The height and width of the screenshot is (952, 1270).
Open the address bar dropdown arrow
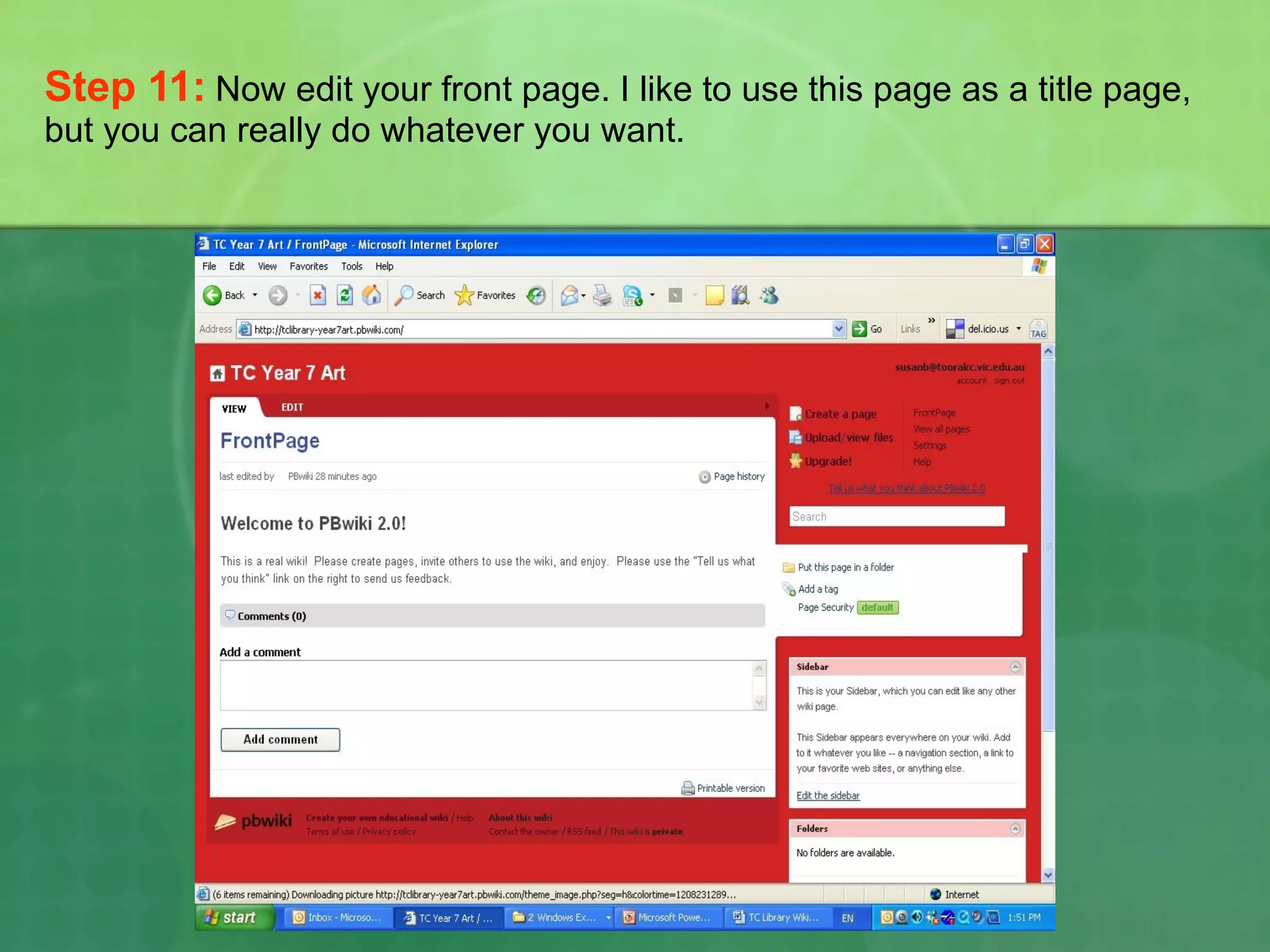pos(839,329)
